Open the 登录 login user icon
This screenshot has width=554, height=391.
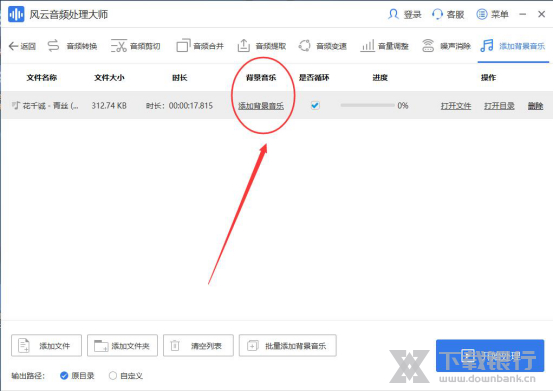[x=393, y=14]
